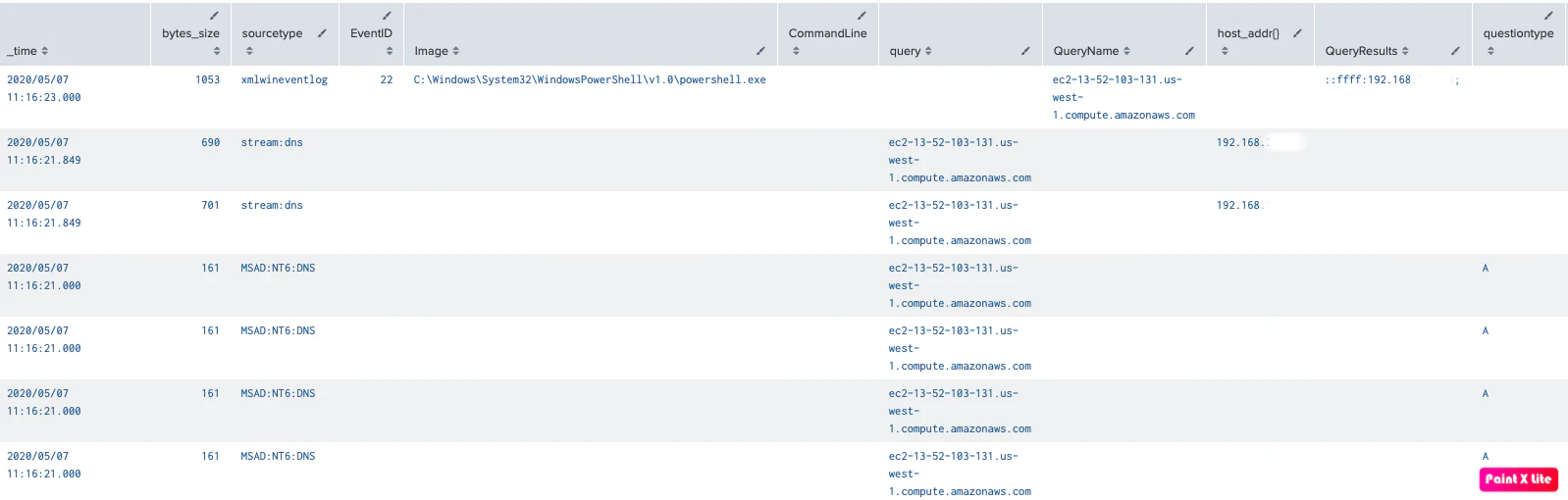Edit the CommandLine column with pencil icon
This screenshot has height=500, width=1568.
click(x=862, y=16)
